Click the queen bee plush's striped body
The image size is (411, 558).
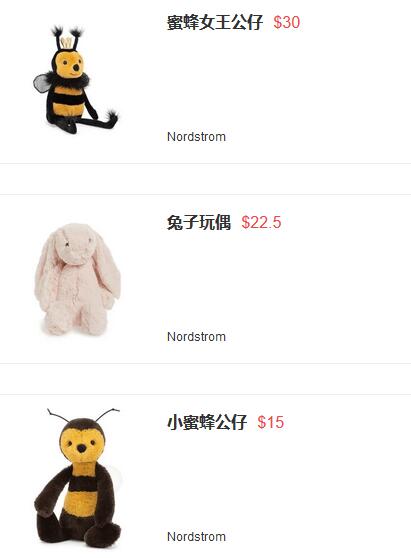(68, 101)
